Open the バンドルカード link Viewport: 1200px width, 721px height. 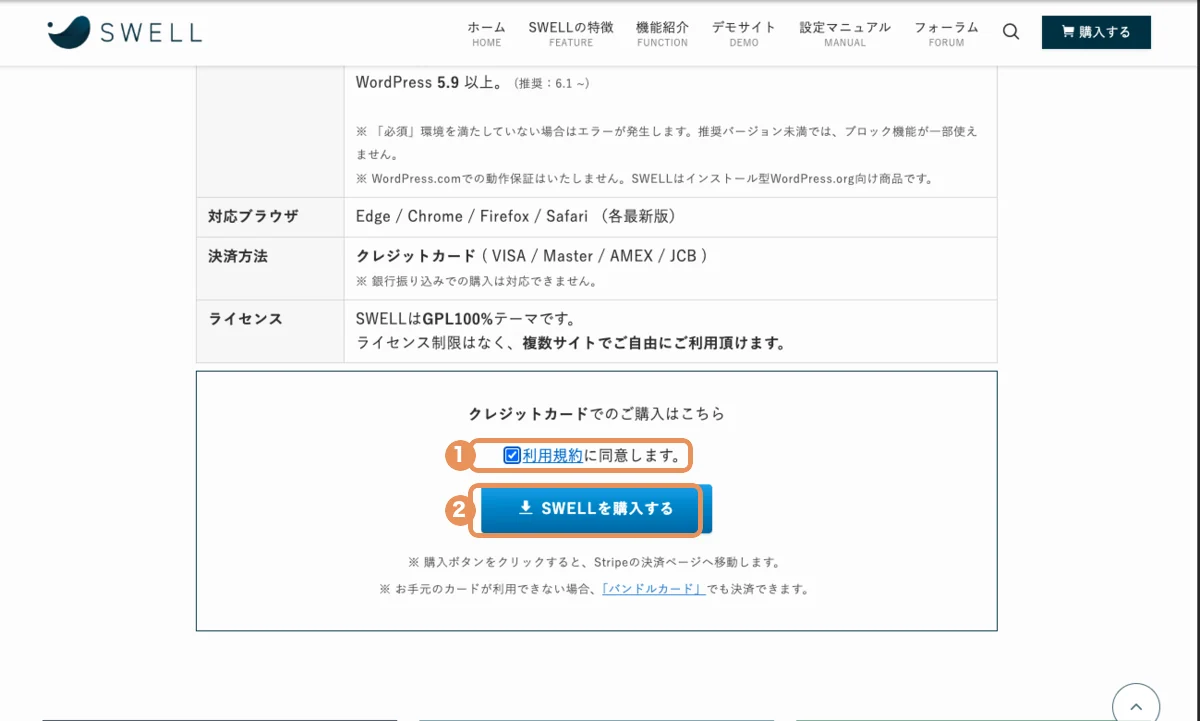pos(654,589)
